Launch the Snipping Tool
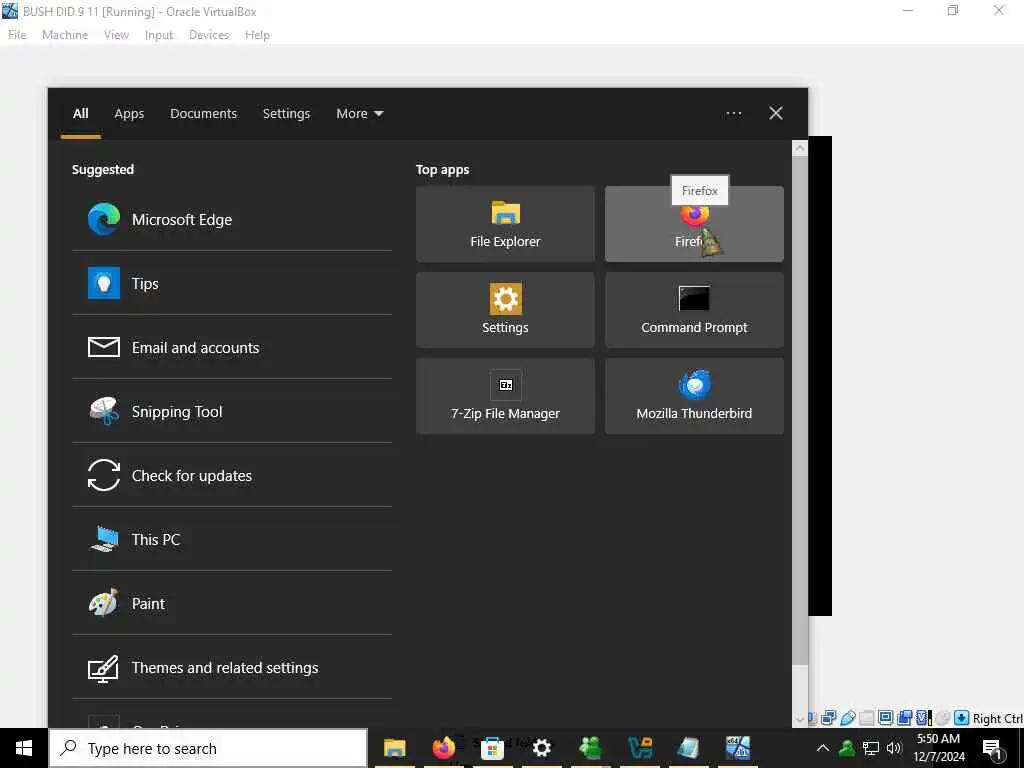Screen dimensions: 1024x768 (x=232, y=411)
